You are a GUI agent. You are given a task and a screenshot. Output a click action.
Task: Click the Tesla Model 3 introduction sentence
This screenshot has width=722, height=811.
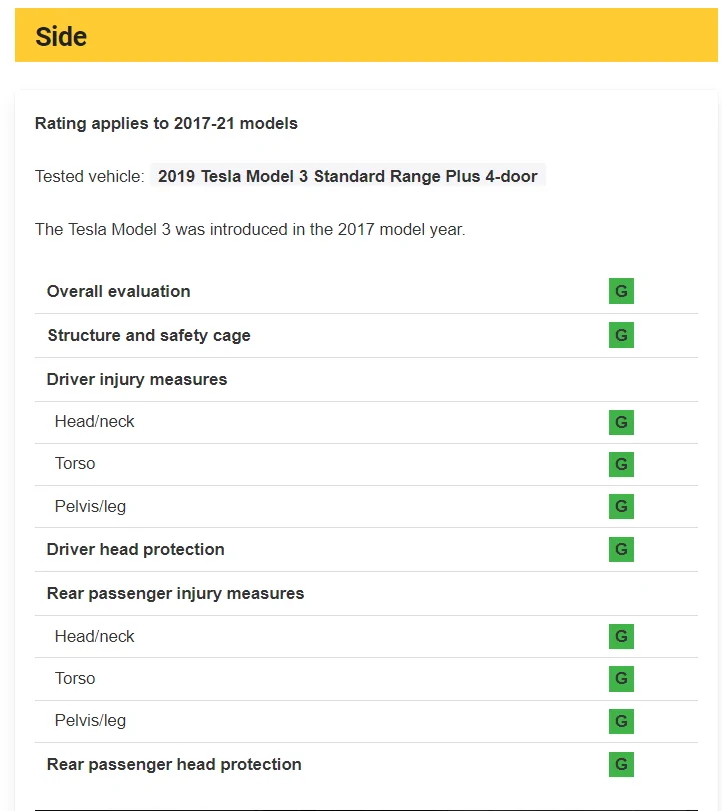point(250,229)
